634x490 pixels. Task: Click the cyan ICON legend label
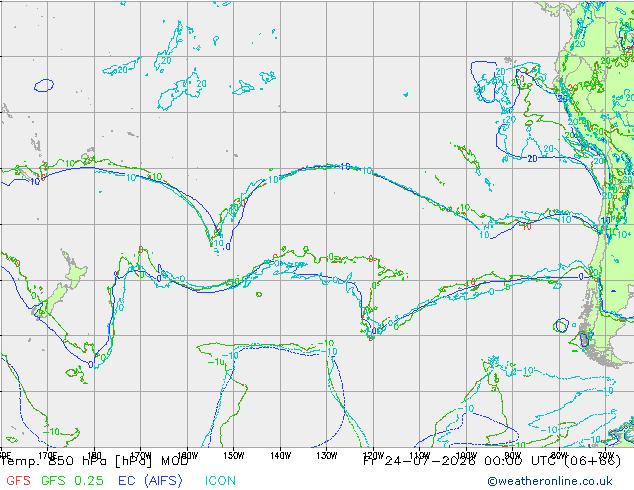pos(220,481)
